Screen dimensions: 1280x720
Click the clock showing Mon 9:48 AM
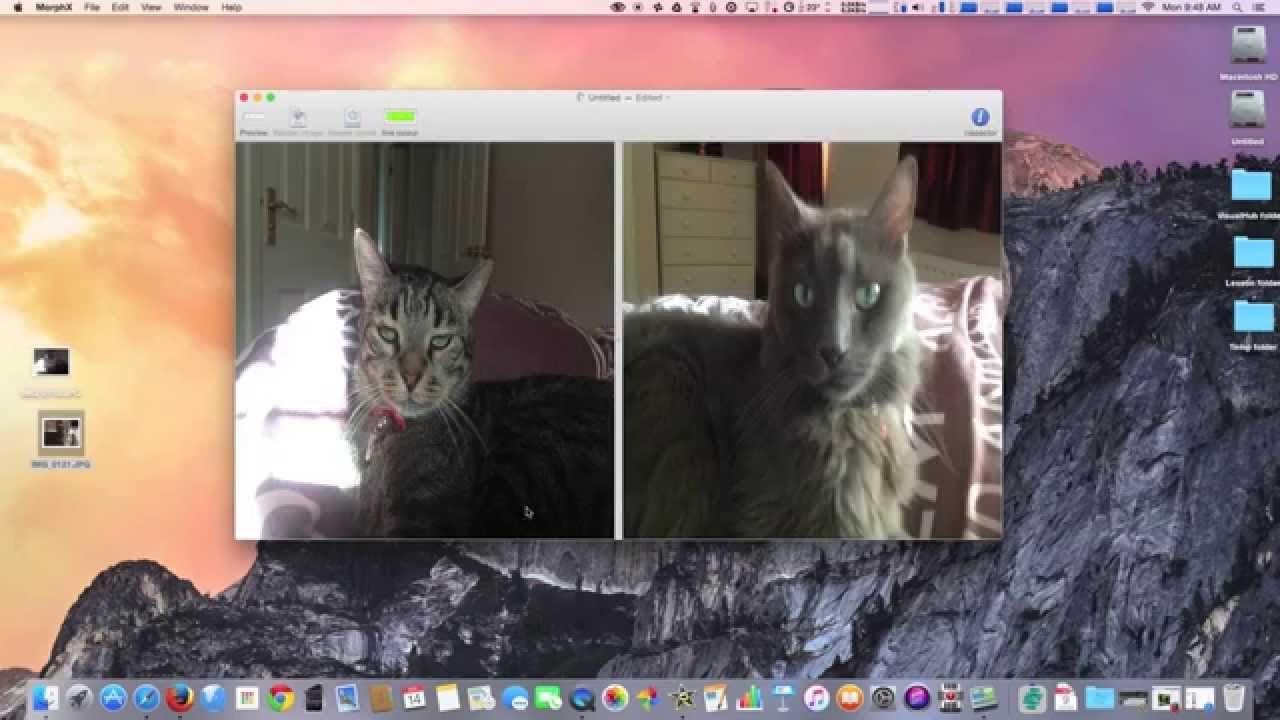[1193, 7]
